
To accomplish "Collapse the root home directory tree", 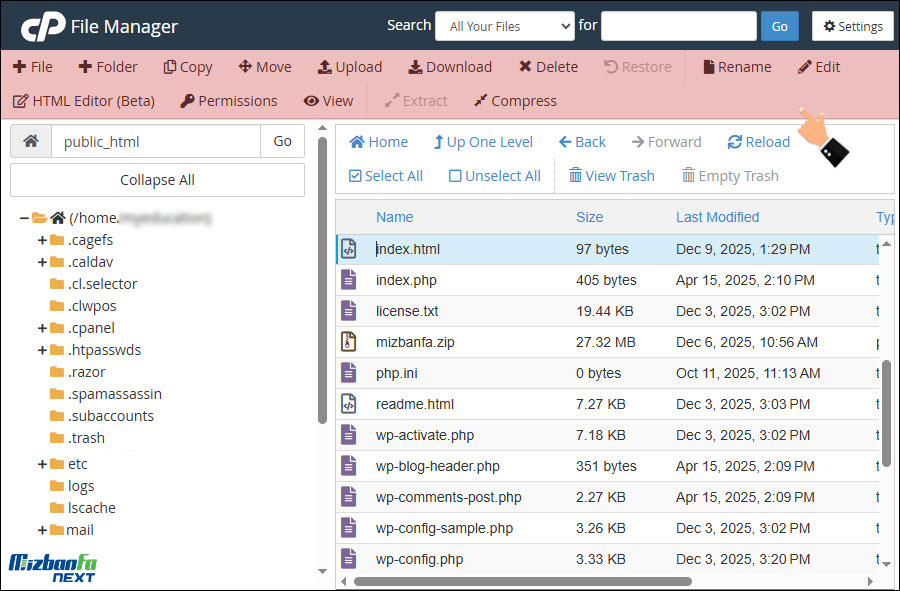I will [x=24, y=218].
